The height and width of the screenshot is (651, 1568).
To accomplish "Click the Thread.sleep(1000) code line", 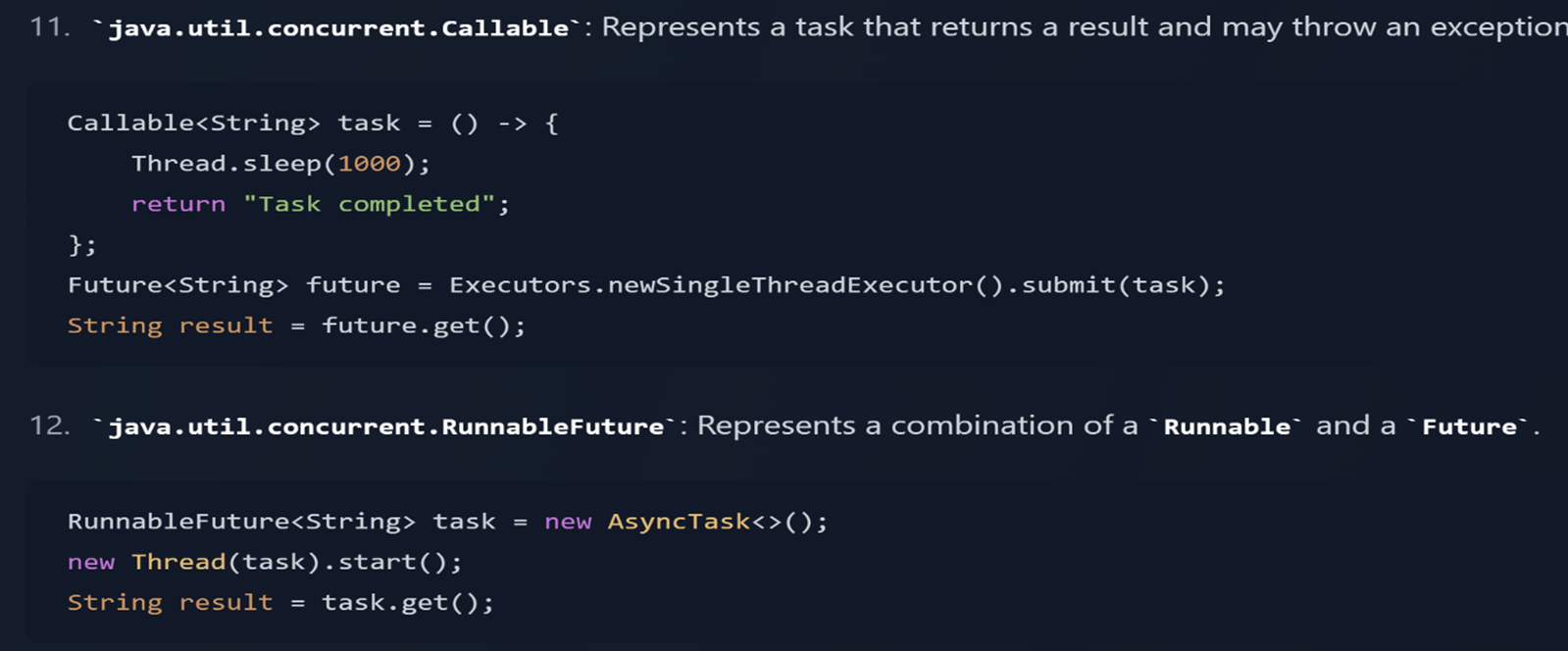I will pos(281,164).
